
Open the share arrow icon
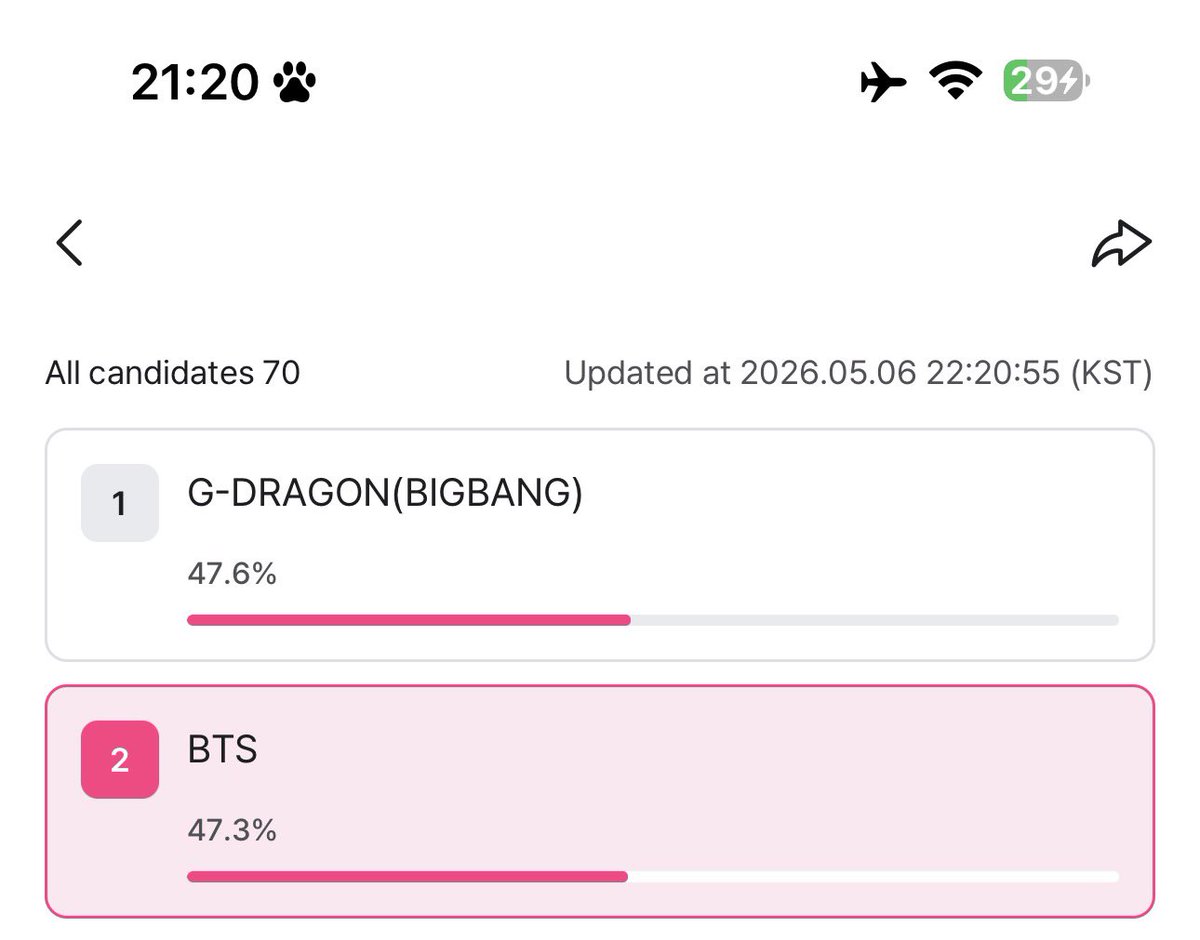(x=1121, y=244)
